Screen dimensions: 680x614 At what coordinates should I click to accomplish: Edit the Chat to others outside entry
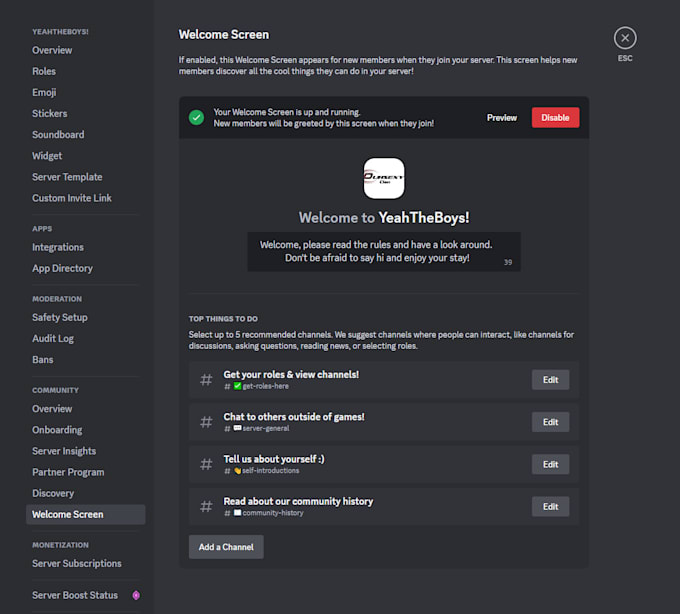(x=551, y=422)
